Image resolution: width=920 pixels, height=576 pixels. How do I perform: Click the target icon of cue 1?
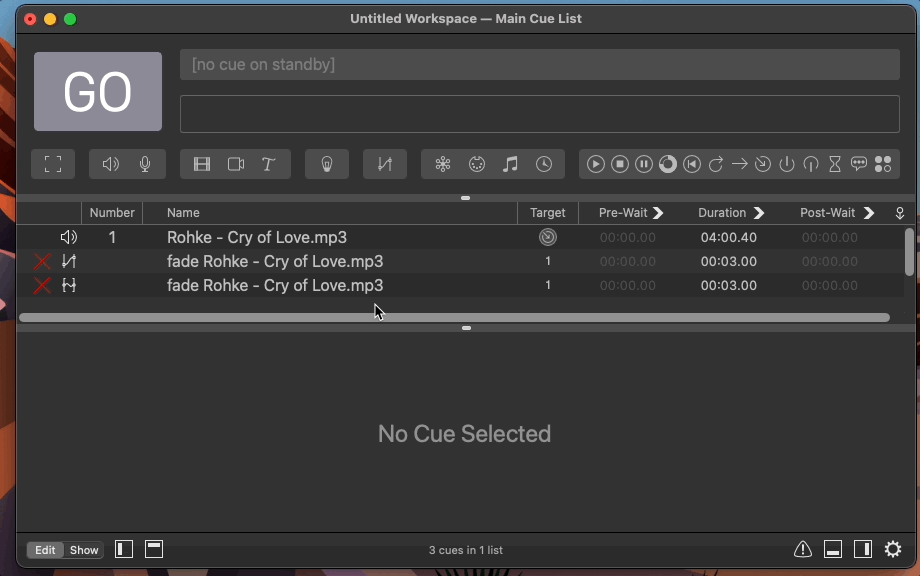pos(548,237)
